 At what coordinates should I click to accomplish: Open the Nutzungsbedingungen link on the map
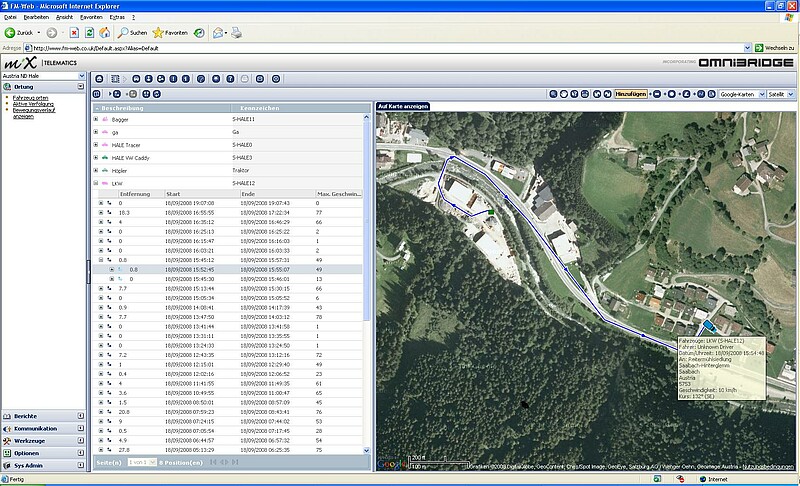coord(768,467)
